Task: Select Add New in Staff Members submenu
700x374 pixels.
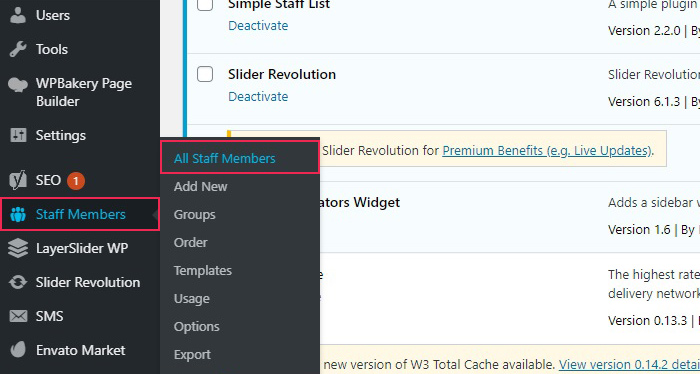Action: point(200,187)
